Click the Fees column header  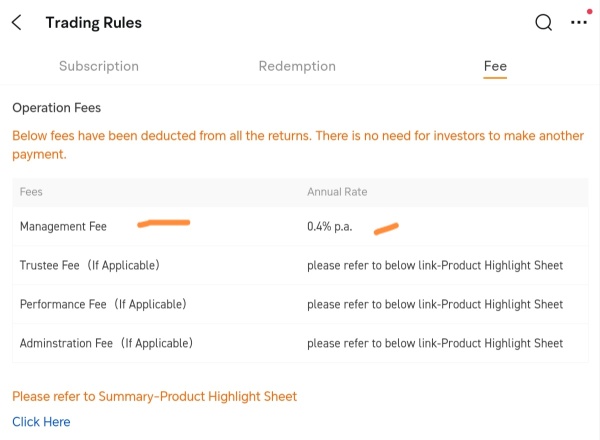31,192
